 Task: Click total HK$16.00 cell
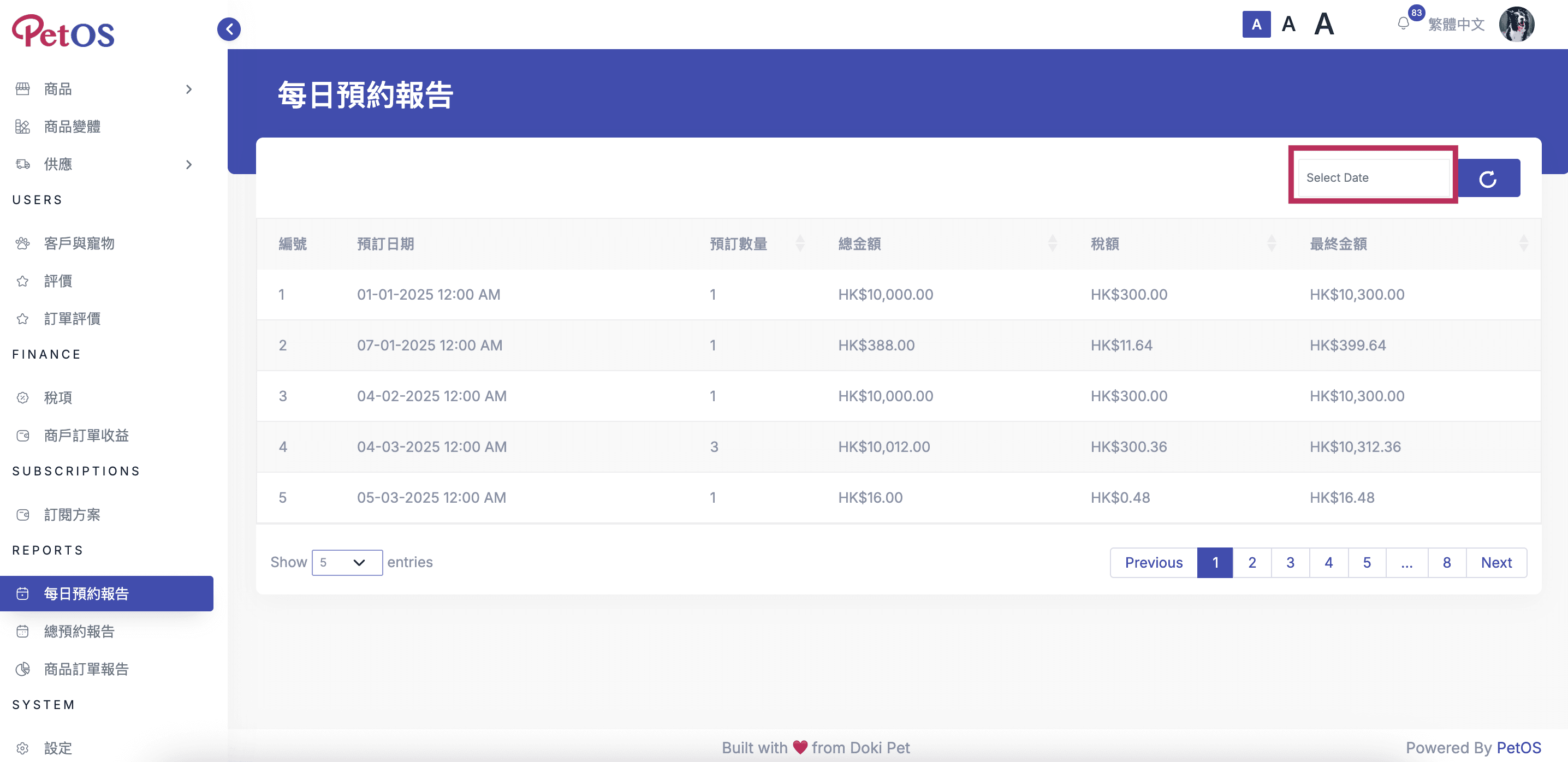[x=870, y=498]
